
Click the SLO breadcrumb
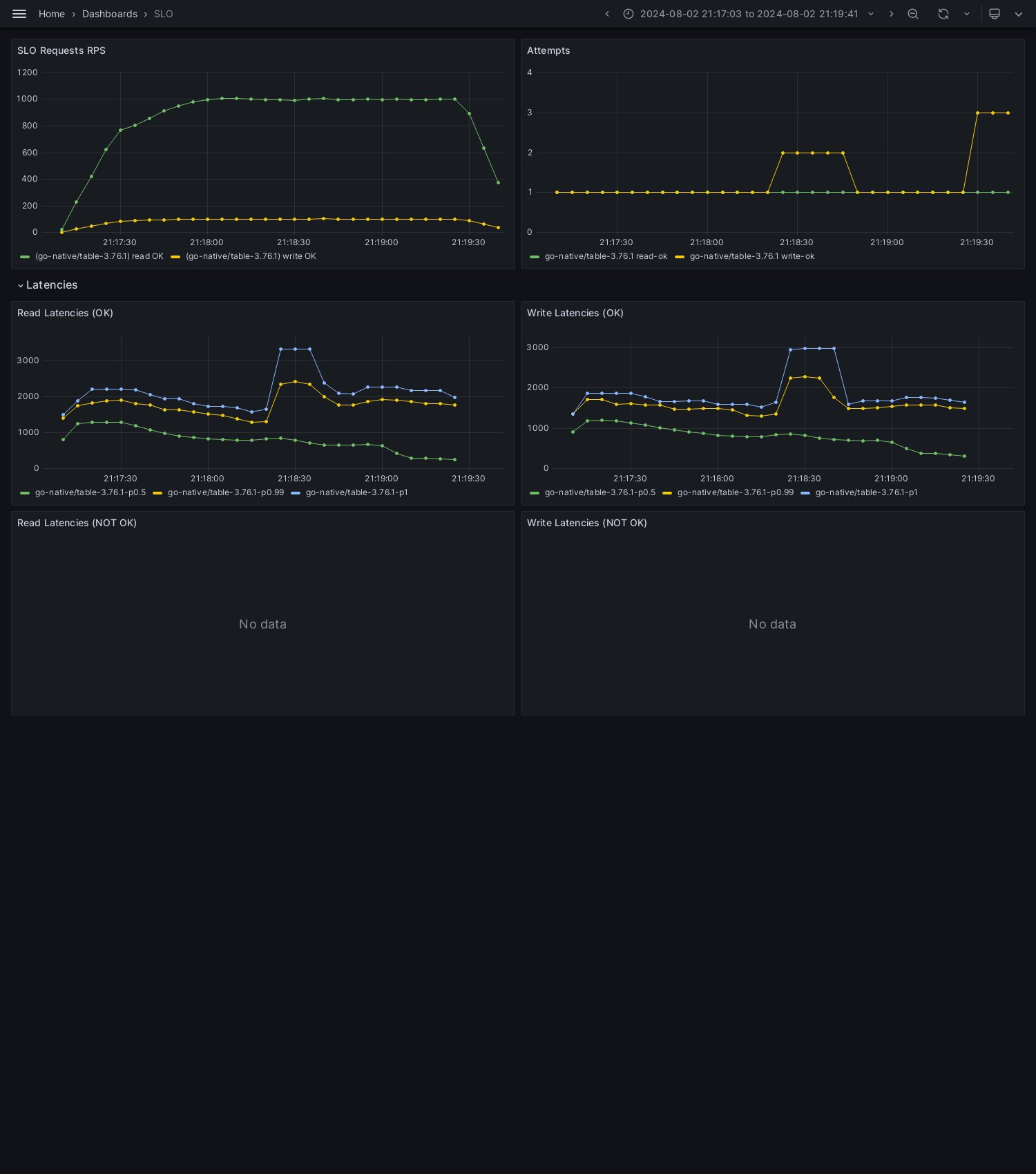[x=164, y=14]
